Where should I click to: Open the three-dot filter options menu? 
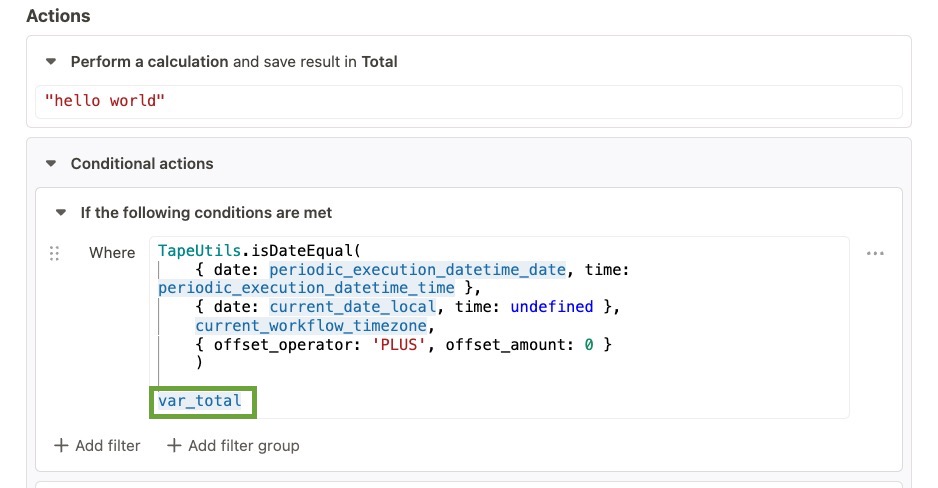pyautogui.click(x=875, y=254)
